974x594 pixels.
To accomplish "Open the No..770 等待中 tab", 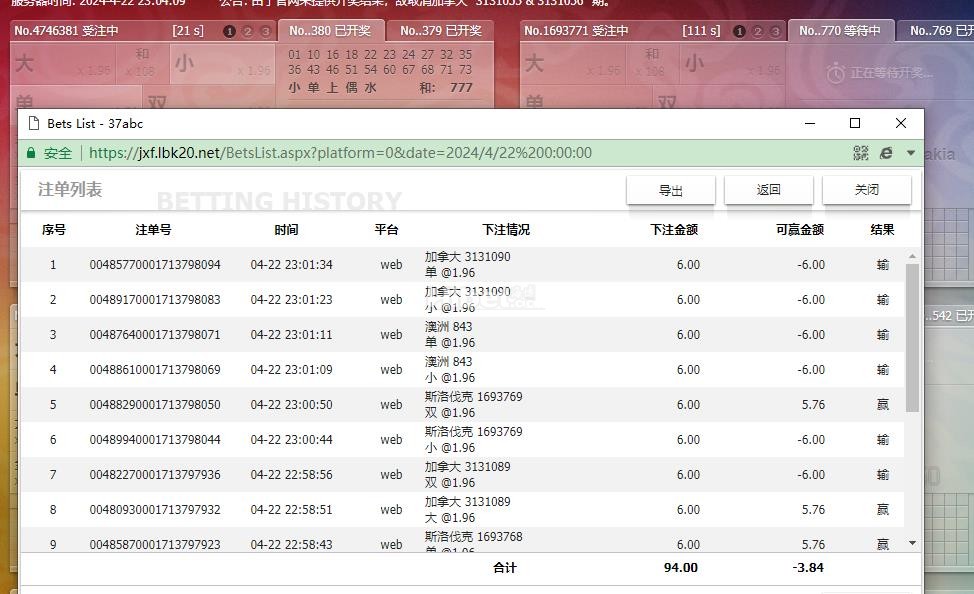I will pyautogui.click(x=840, y=30).
